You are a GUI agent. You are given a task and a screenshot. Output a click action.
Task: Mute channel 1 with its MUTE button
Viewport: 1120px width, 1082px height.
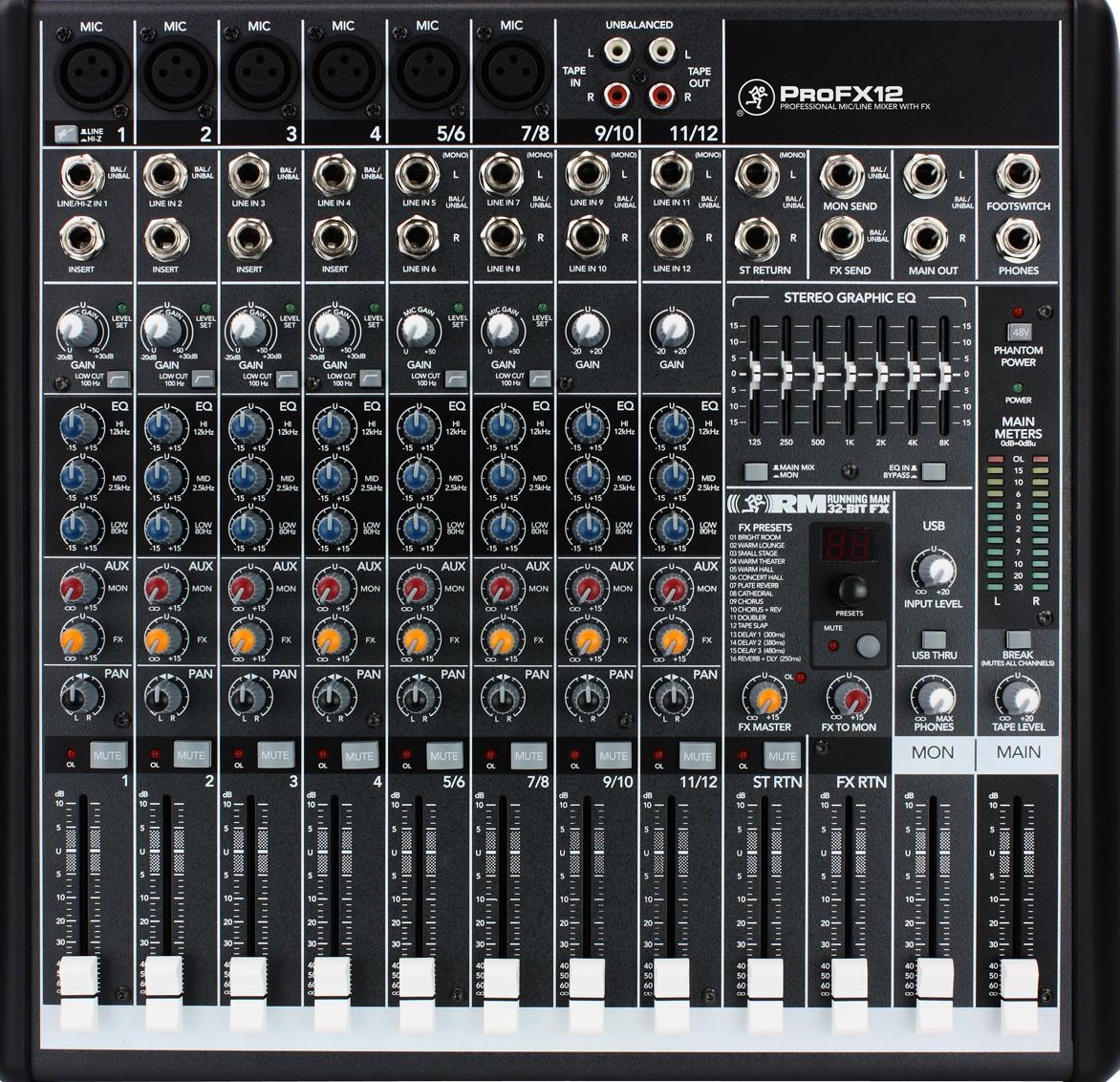pos(107,755)
